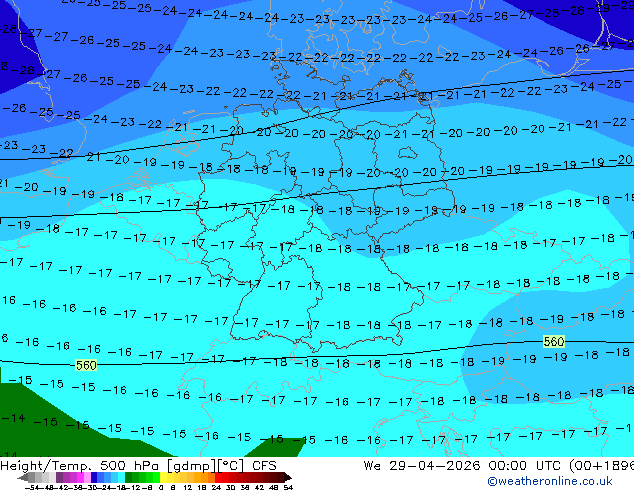Click the yellow segment of the temperature legend
Viewport: 634px width, 490px height.
coord(163,478)
